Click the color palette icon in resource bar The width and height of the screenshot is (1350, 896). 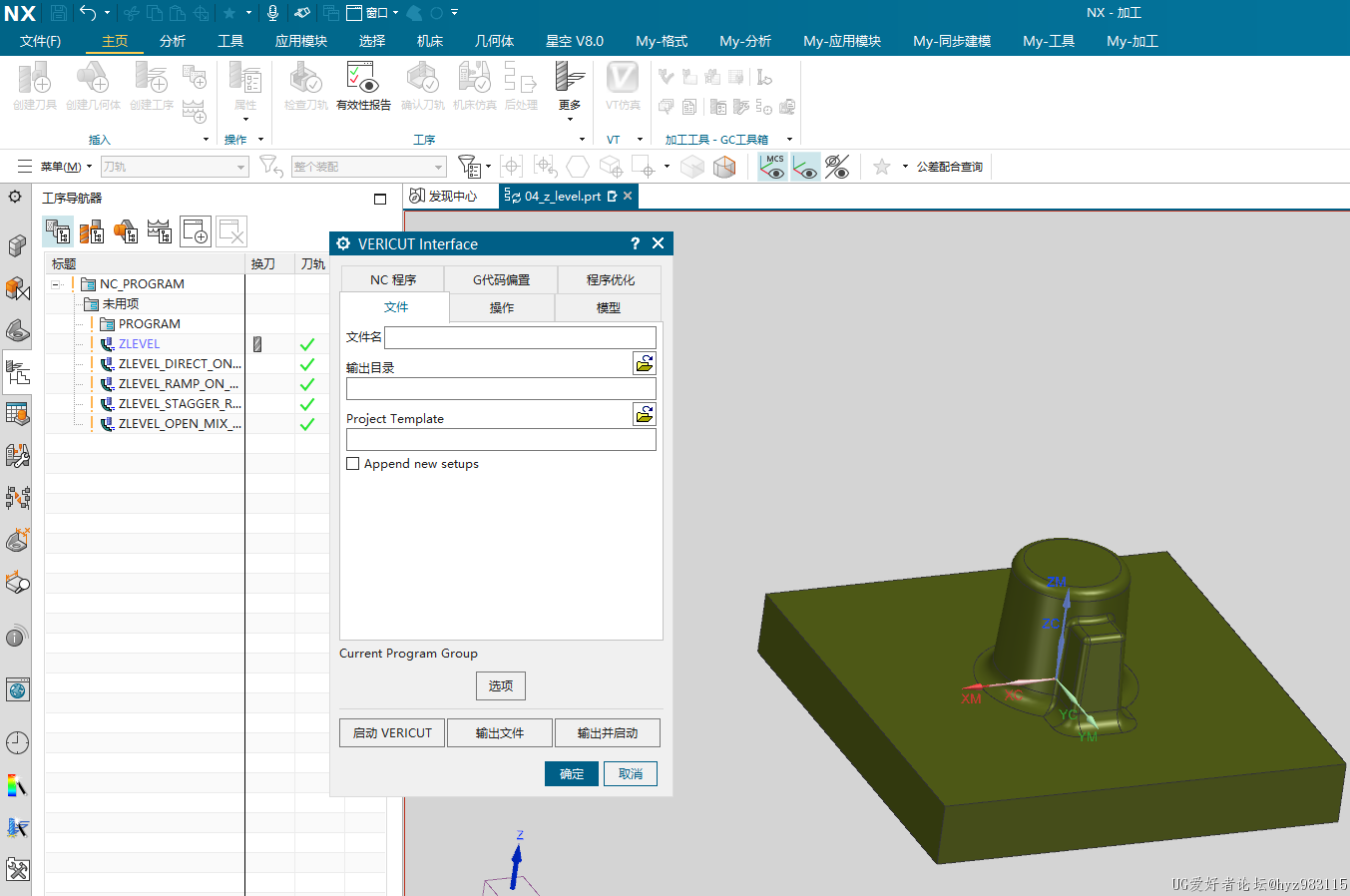(16, 785)
